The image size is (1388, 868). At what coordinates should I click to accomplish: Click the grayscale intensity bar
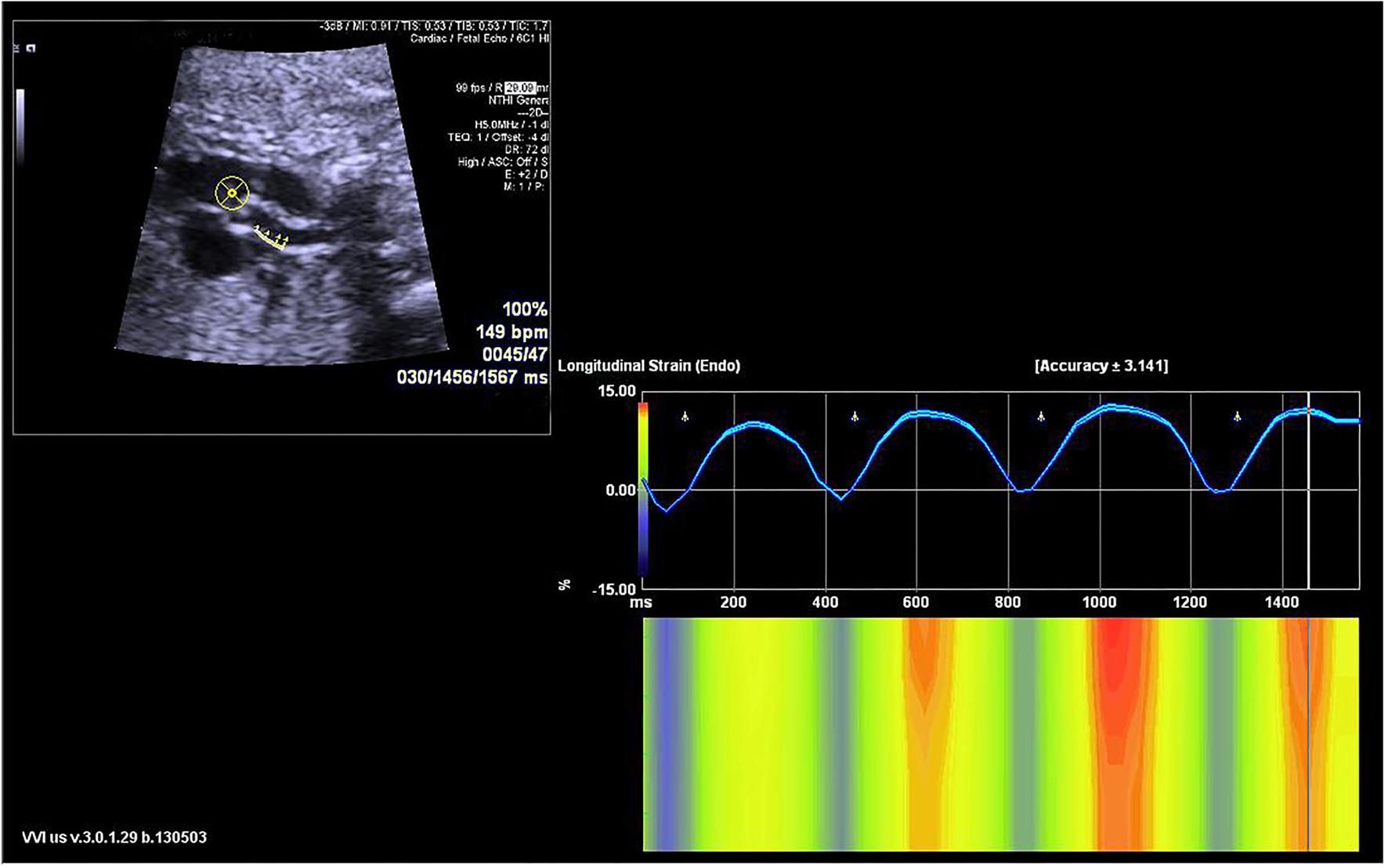(x=21, y=125)
